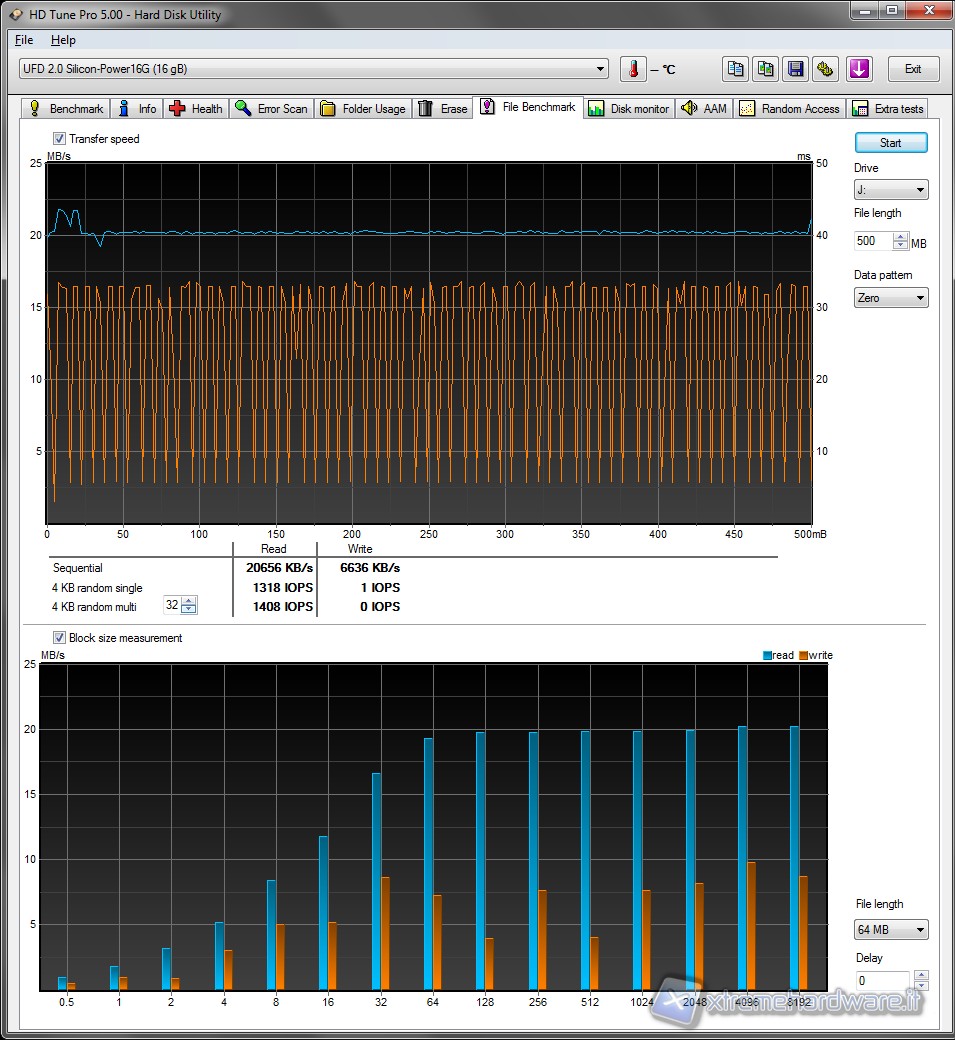
Task: Click the save floppy disk icon
Action: 796,69
